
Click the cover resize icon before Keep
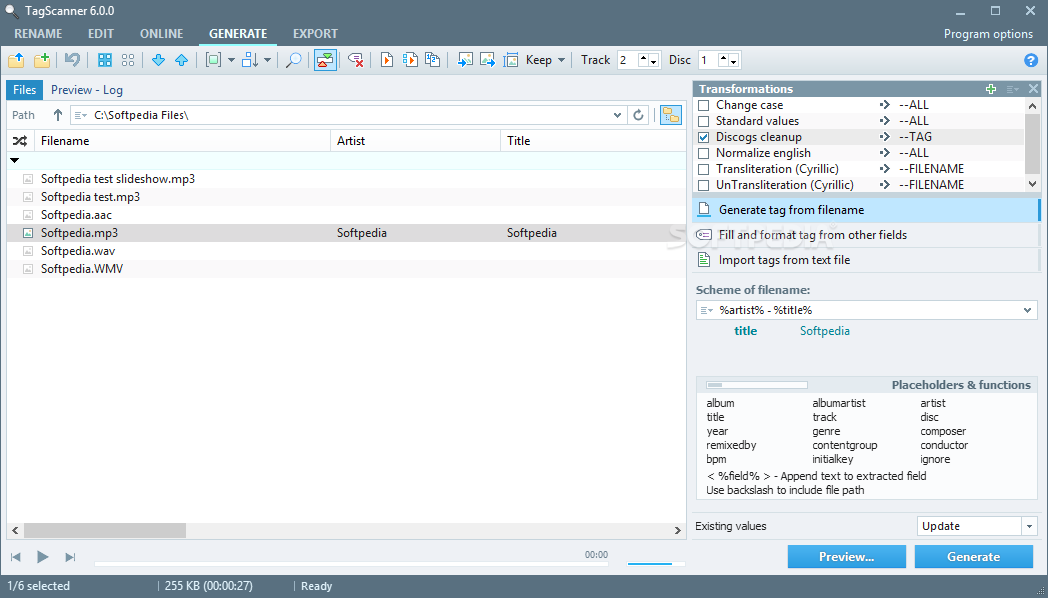click(511, 60)
